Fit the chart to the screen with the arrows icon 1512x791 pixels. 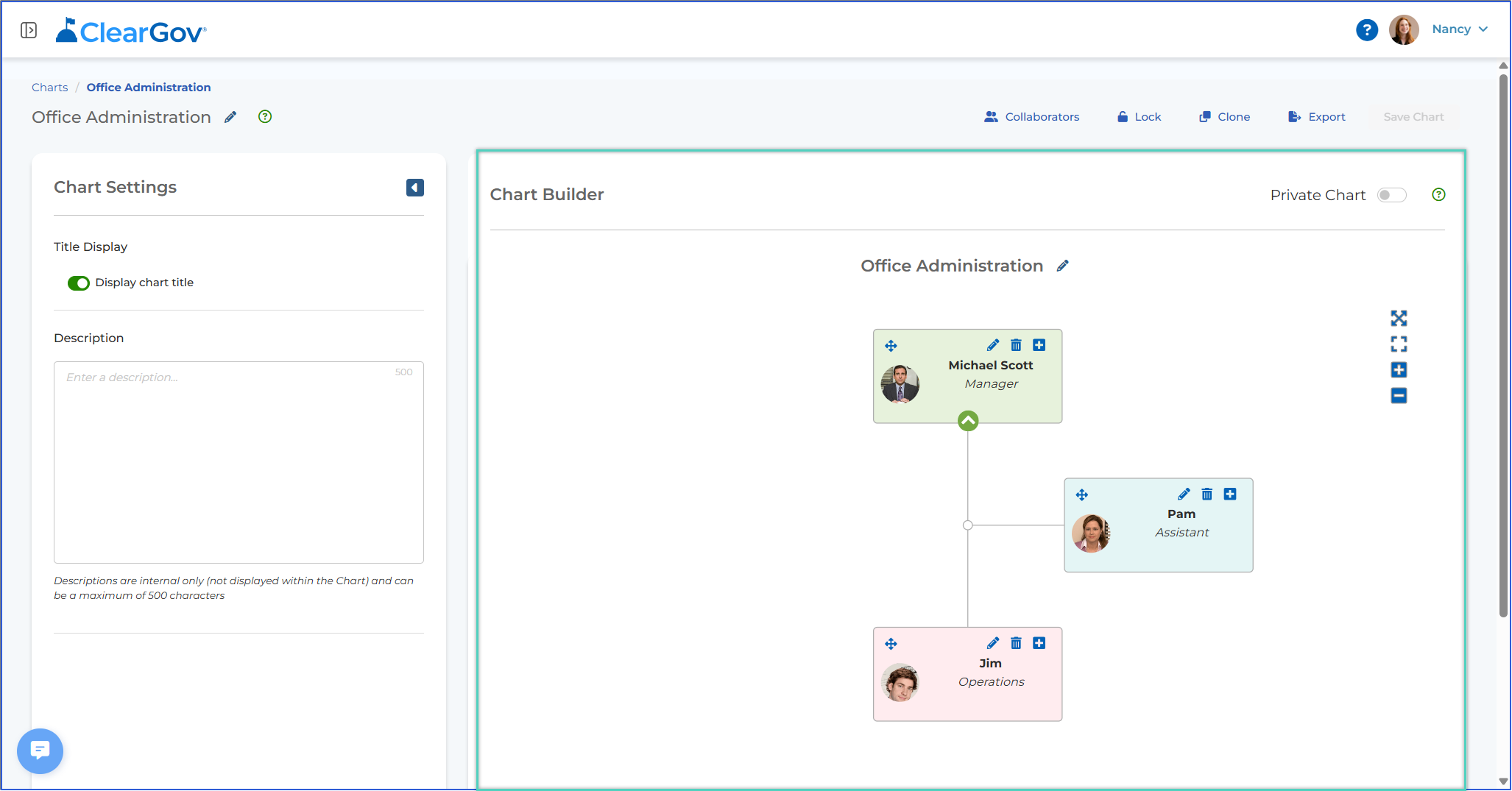[1399, 319]
